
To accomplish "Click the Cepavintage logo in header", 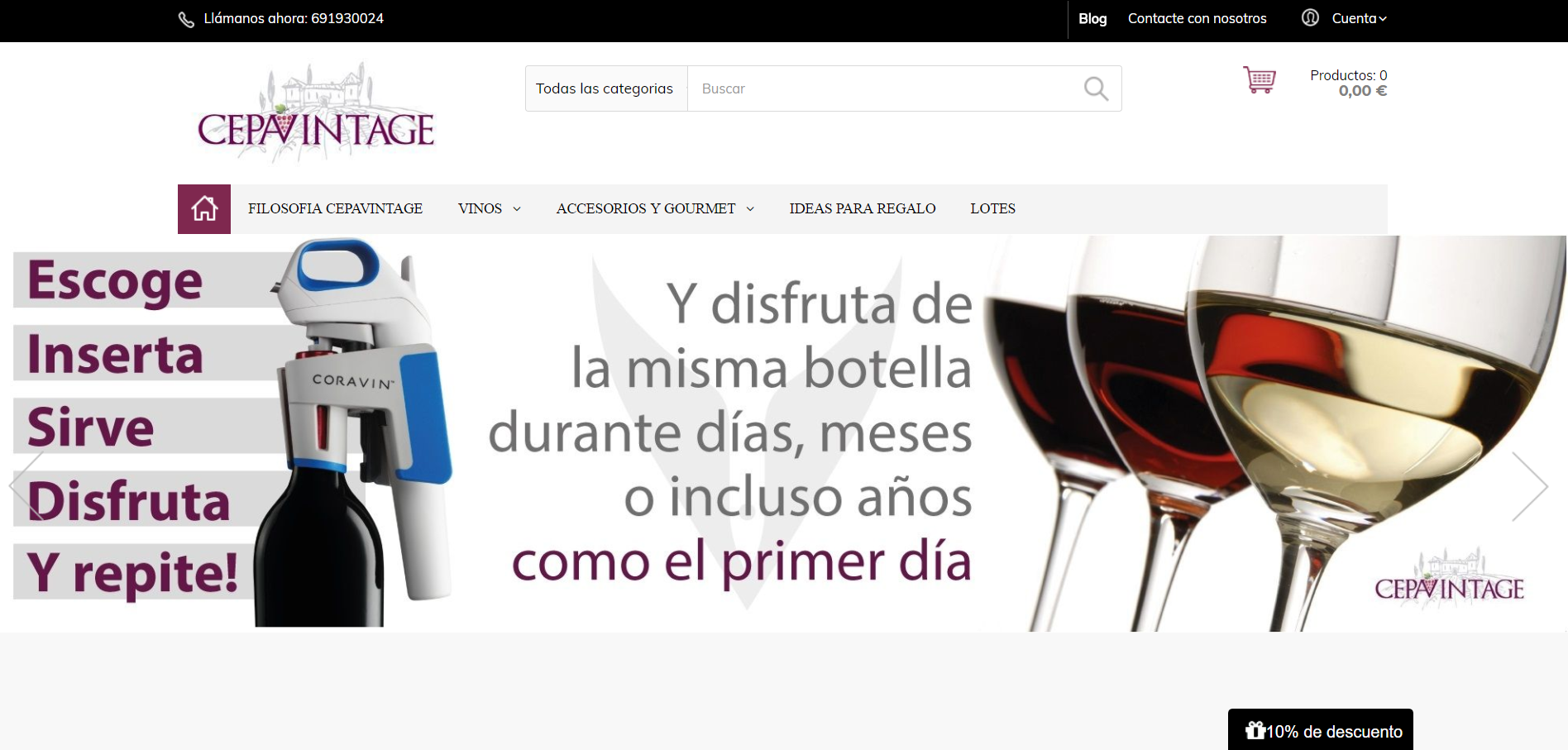I will pos(316,113).
